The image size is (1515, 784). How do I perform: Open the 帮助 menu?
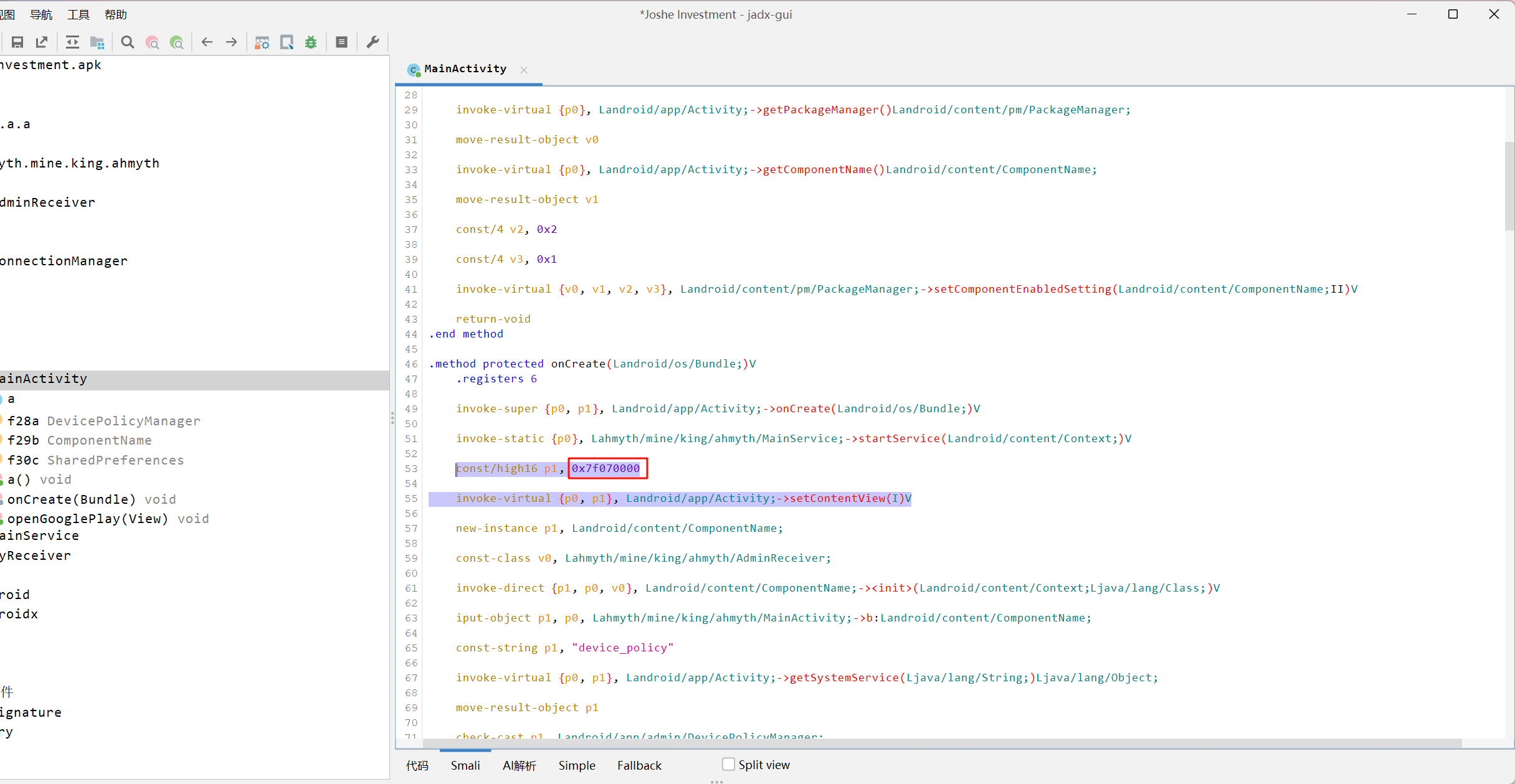[x=115, y=14]
